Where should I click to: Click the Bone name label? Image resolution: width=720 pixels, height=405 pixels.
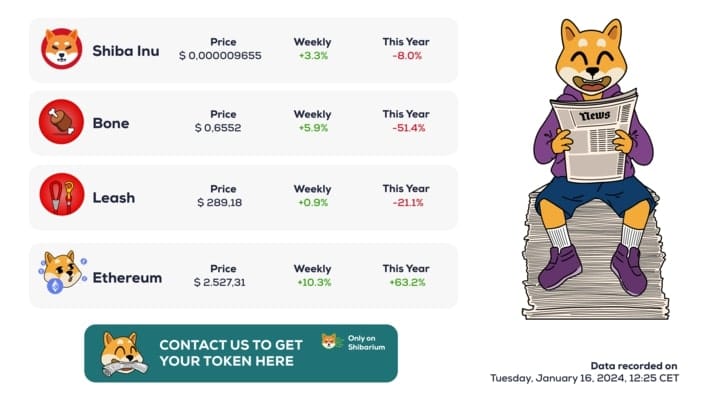(110, 124)
